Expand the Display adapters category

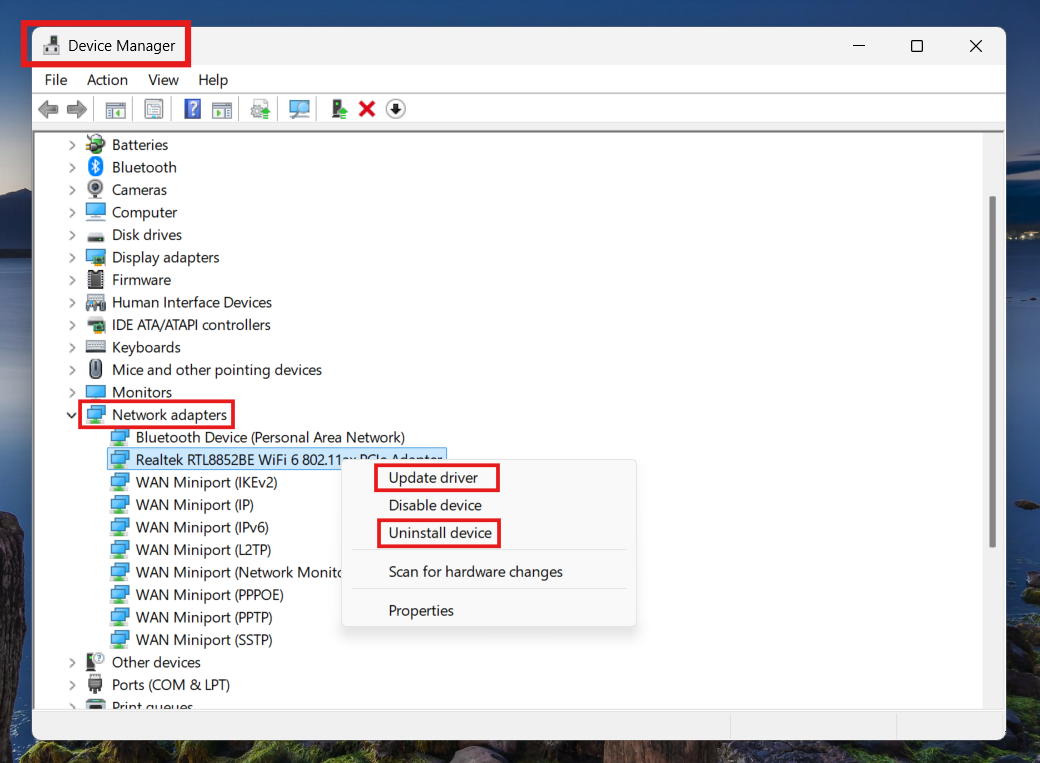pyautogui.click(x=72, y=257)
